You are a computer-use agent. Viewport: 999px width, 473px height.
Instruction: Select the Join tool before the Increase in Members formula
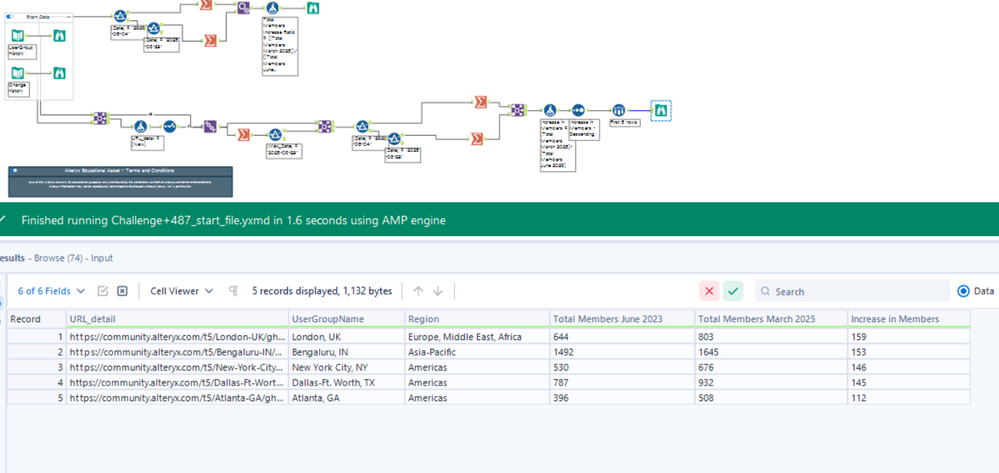[x=518, y=110]
